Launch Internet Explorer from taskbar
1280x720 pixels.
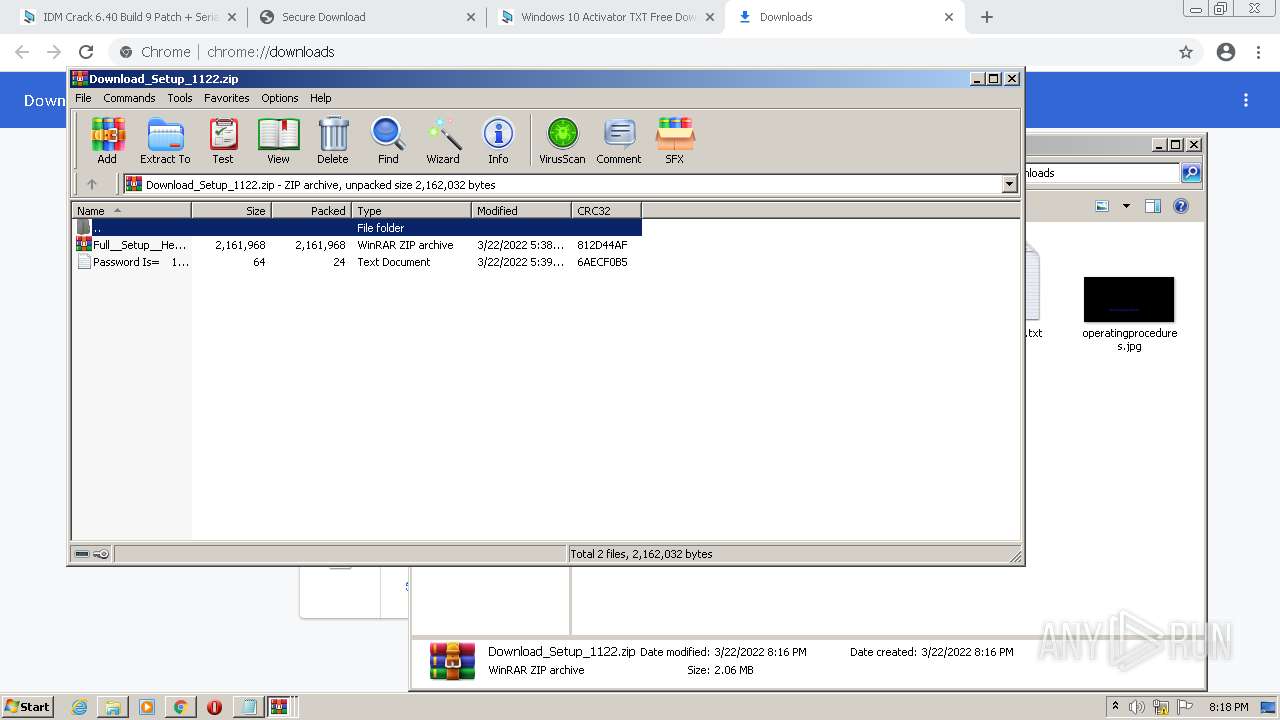80,707
